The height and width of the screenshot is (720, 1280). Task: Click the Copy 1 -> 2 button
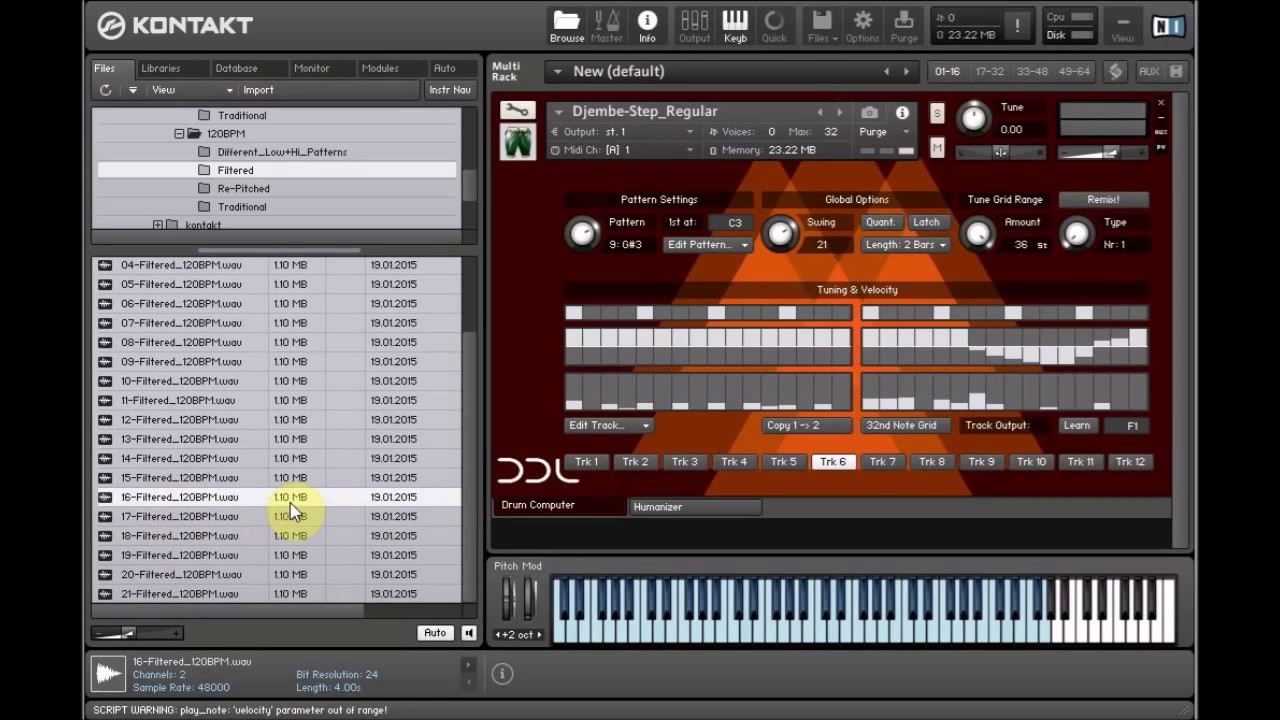pyautogui.click(x=806, y=426)
